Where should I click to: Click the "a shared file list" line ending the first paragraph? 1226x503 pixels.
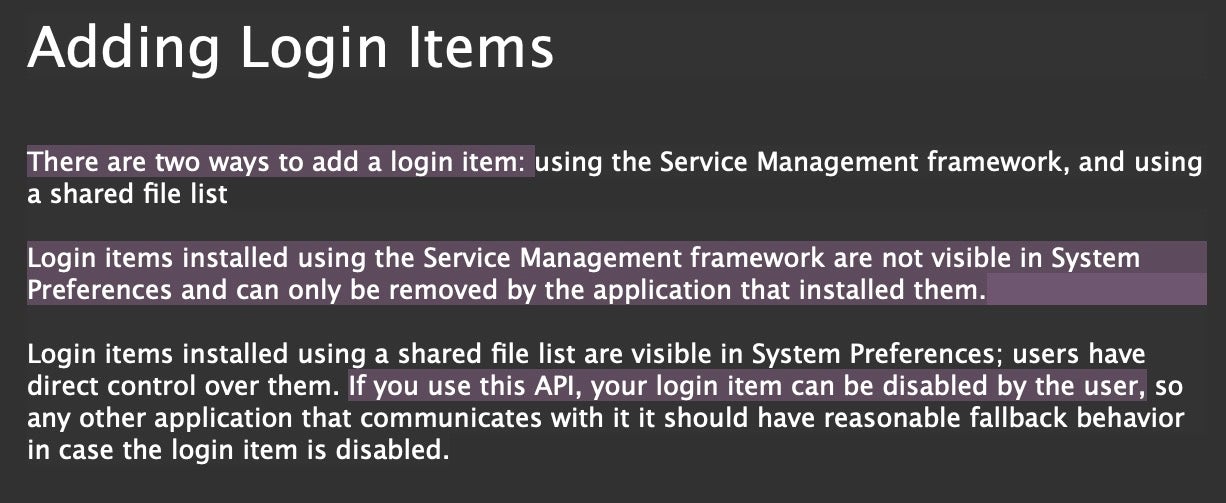pos(127,193)
